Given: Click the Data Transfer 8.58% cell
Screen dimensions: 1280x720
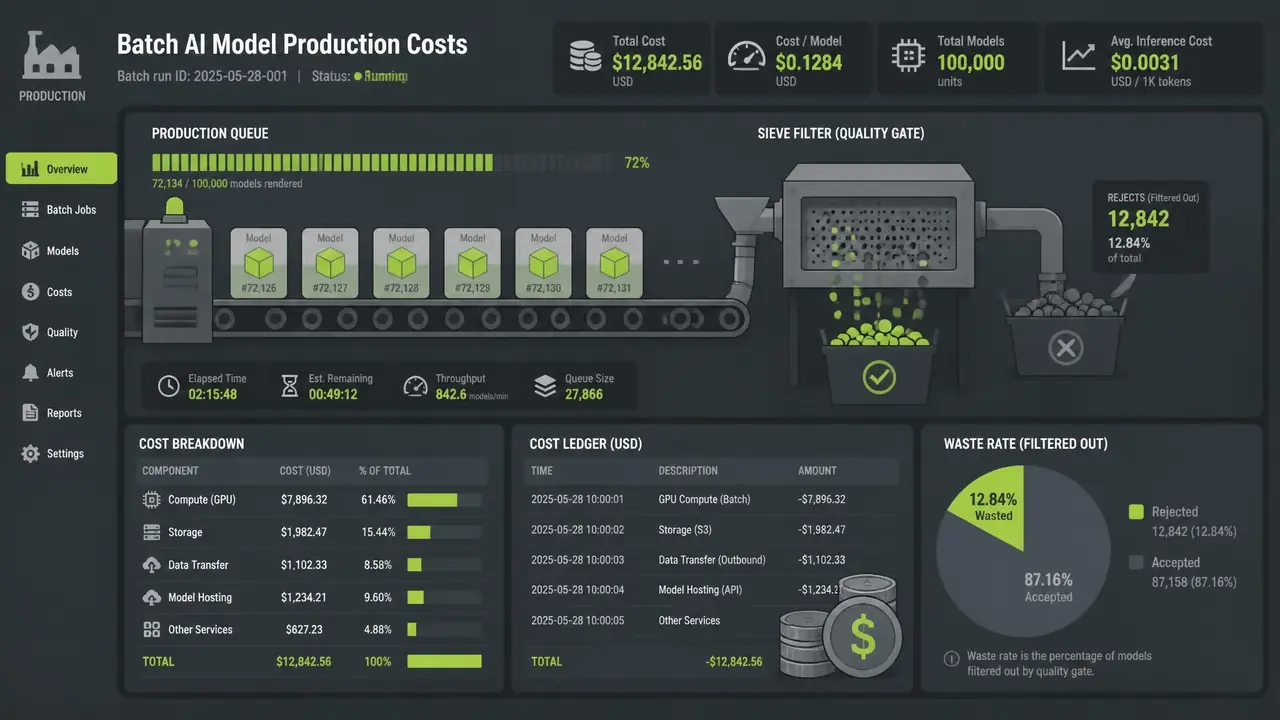Looking at the screenshot, I should [377, 565].
